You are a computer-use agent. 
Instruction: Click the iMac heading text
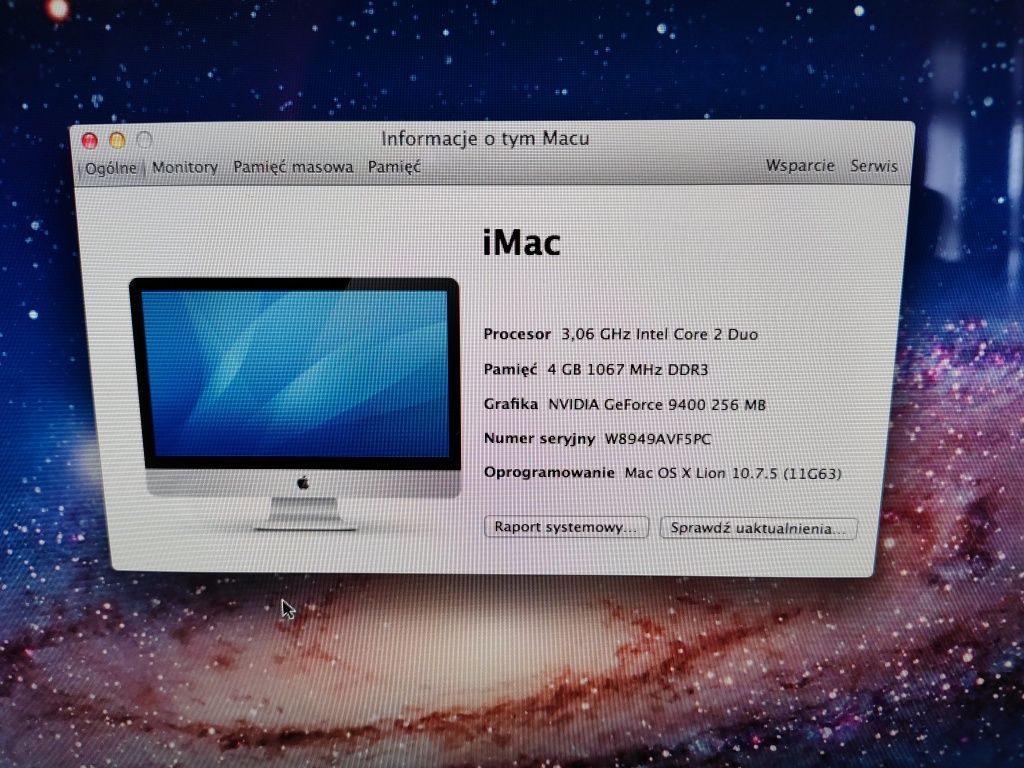pos(521,243)
